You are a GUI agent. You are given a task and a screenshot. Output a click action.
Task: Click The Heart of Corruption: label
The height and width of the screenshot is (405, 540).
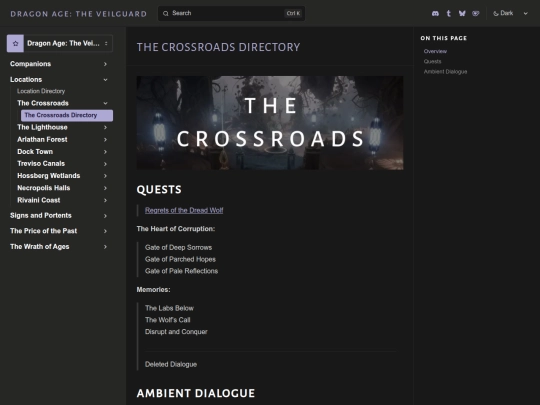tap(176, 229)
